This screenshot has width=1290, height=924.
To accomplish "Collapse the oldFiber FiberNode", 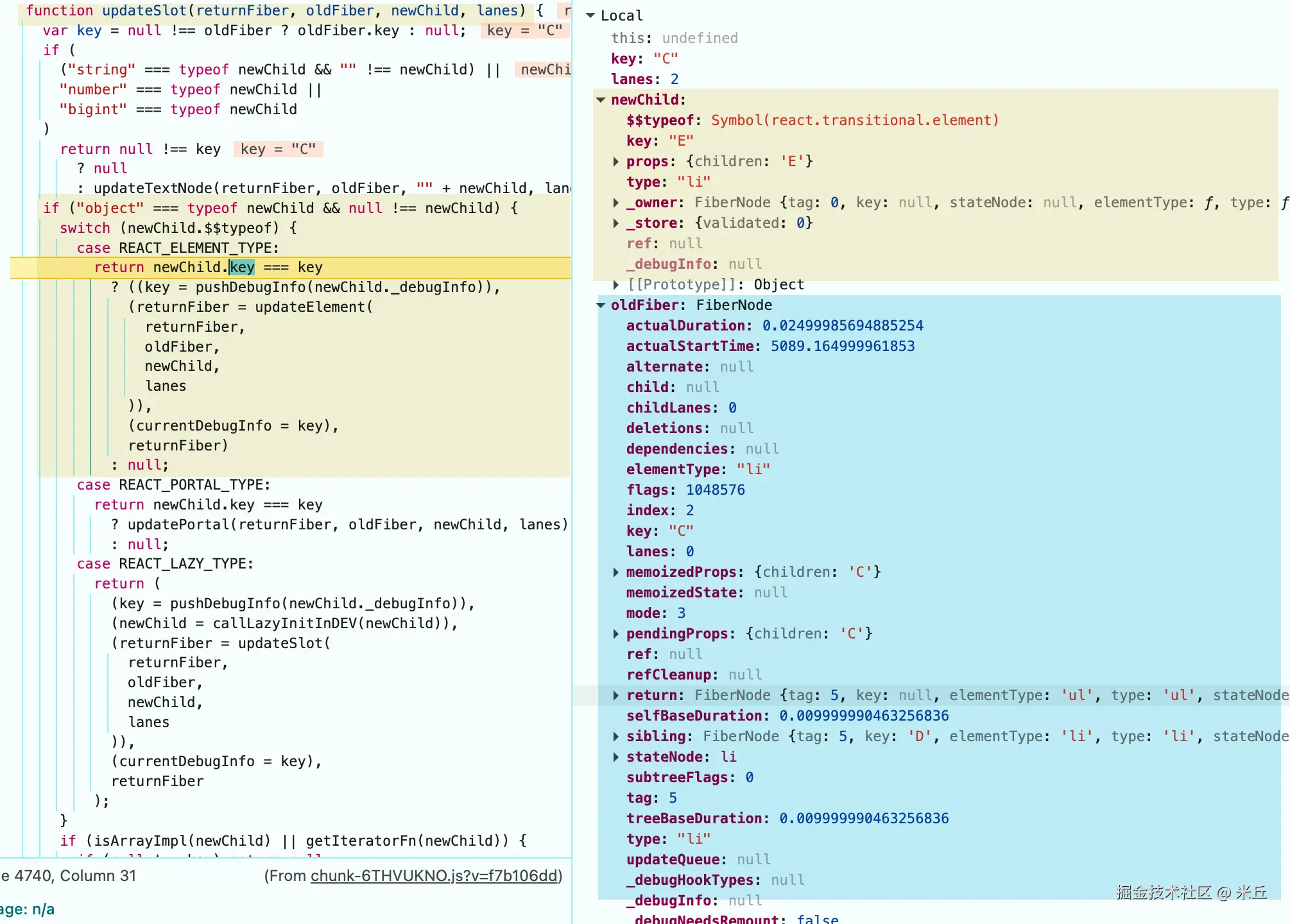I will 601,305.
